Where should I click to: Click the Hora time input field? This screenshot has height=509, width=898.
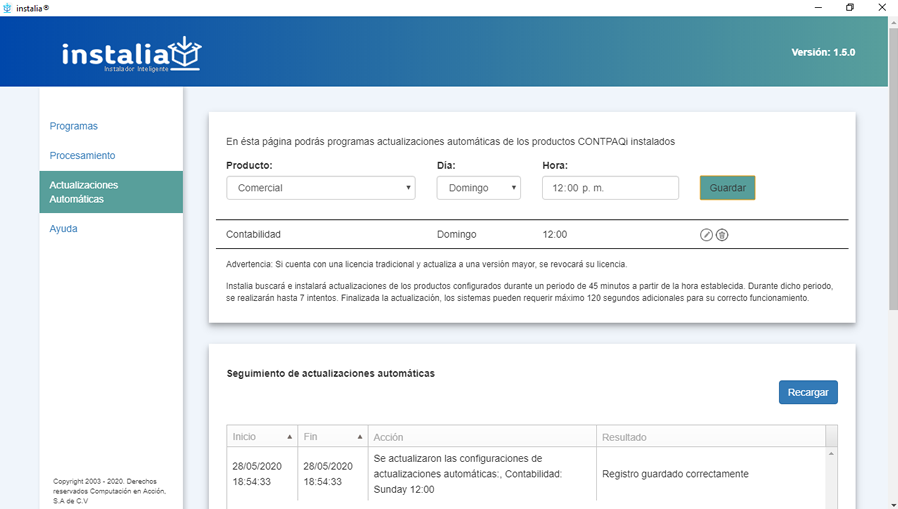coord(611,188)
